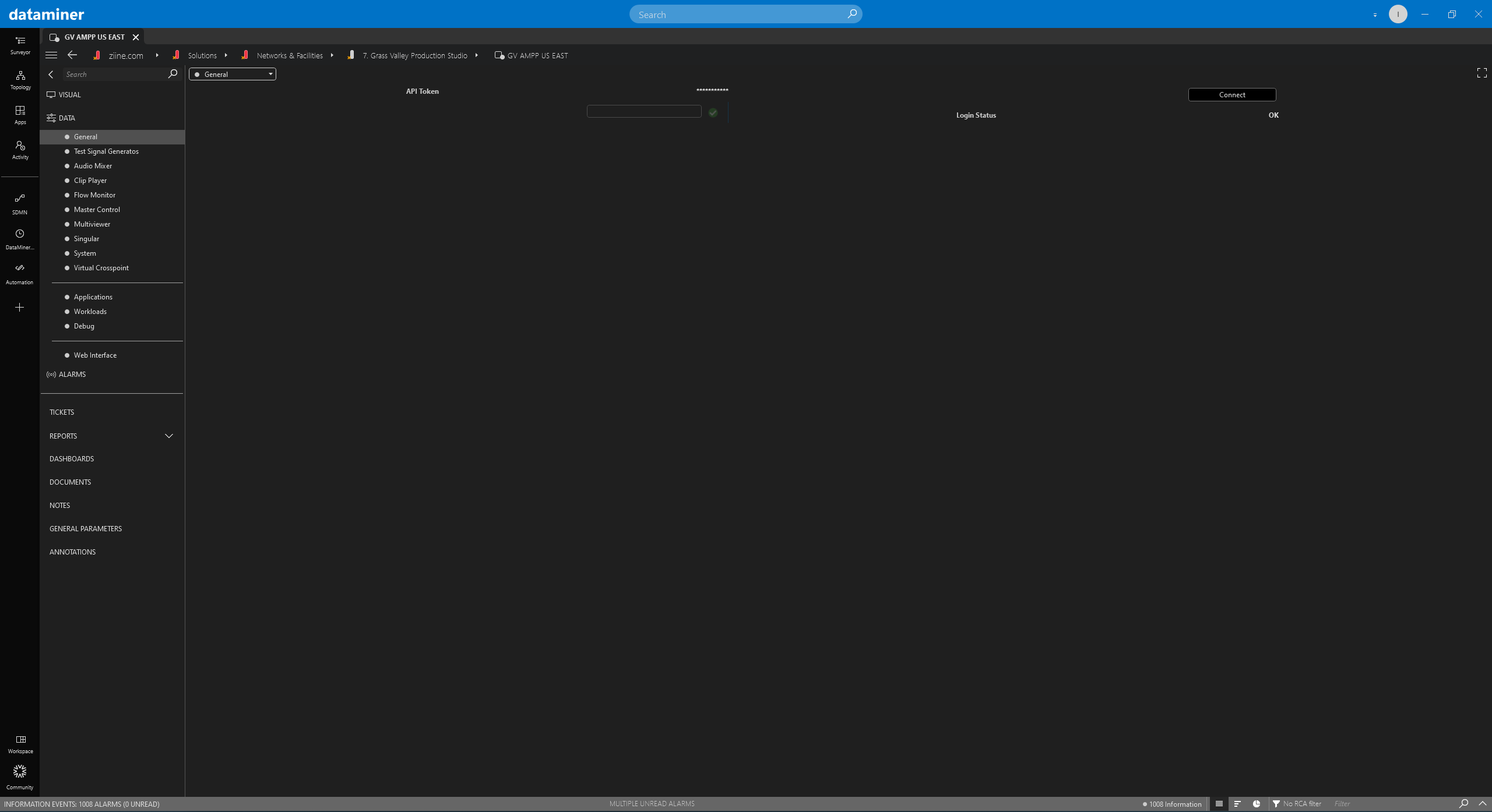The image size is (1492, 812).
Task: Open the Automation sidebar module
Action: 20,274
